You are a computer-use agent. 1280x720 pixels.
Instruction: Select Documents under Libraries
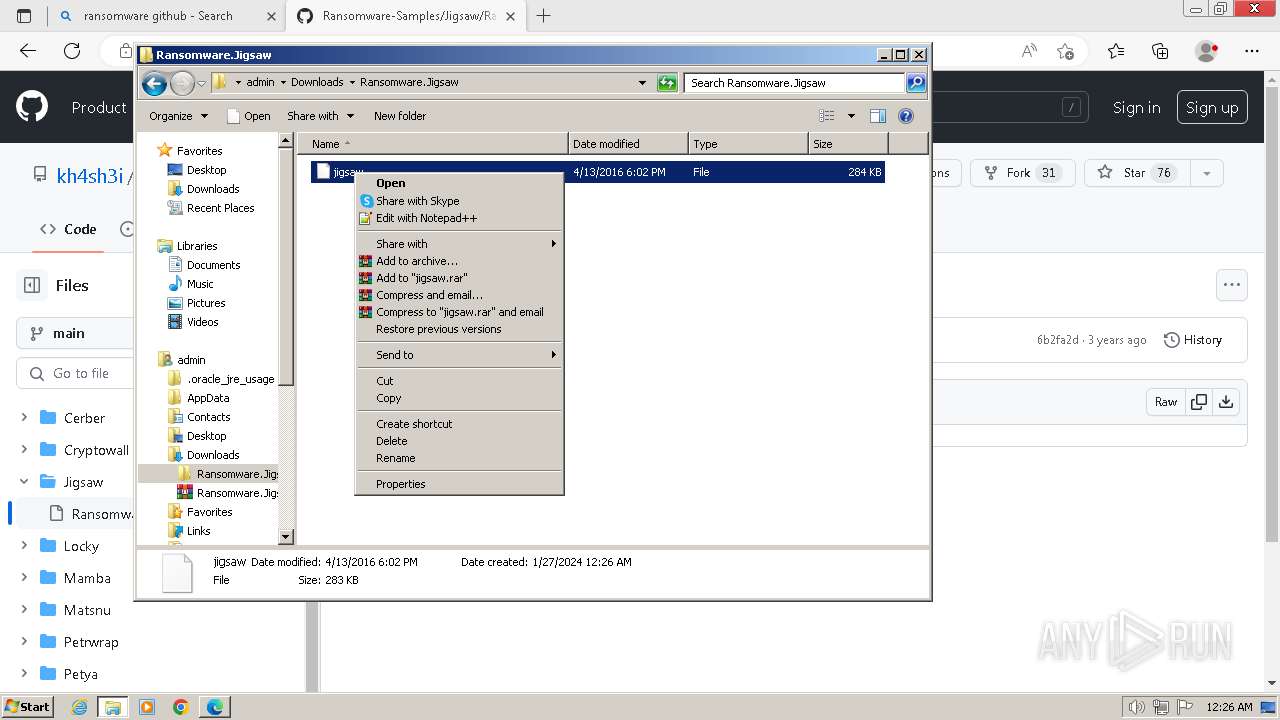(213, 265)
